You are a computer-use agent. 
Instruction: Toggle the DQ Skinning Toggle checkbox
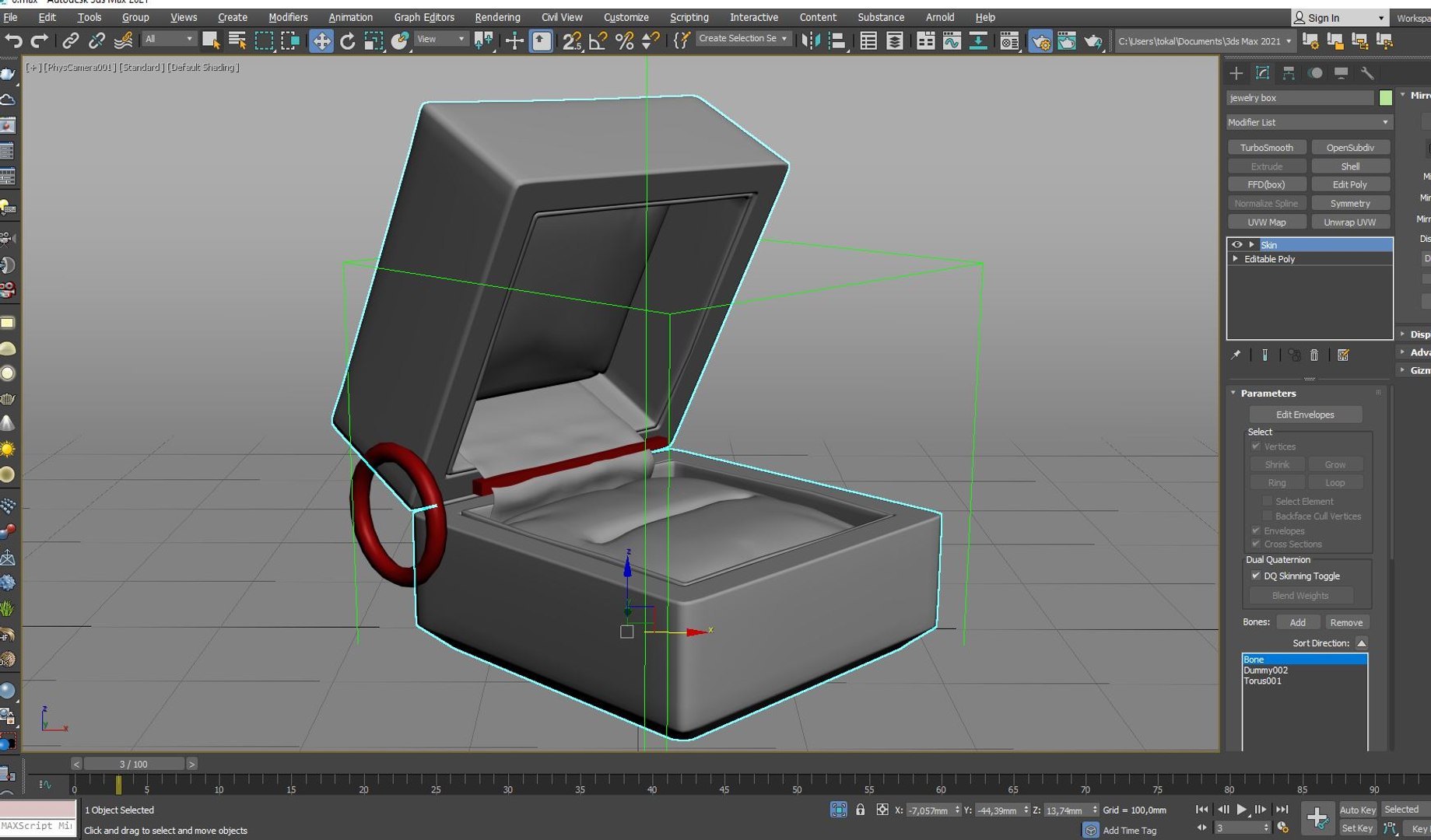point(1256,576)
